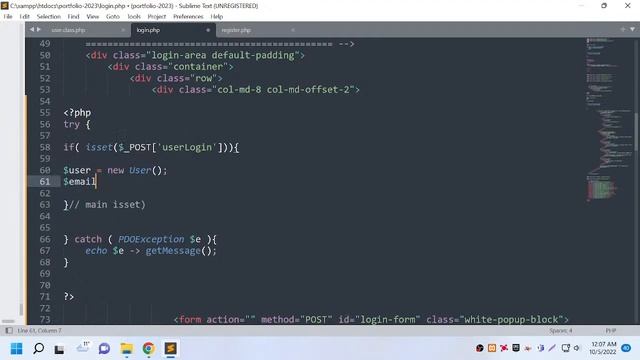
Task: Click the User class name on line 60
Action: (140, 170)
